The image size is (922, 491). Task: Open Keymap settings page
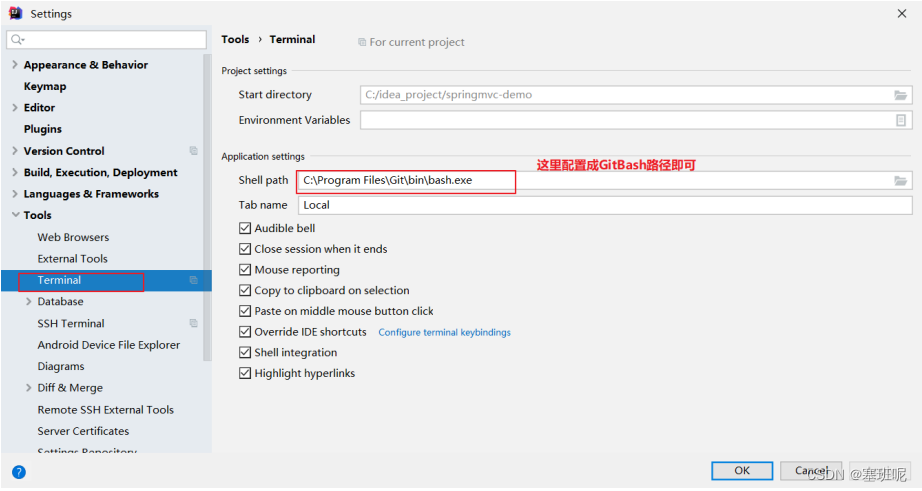pos(45,86)
